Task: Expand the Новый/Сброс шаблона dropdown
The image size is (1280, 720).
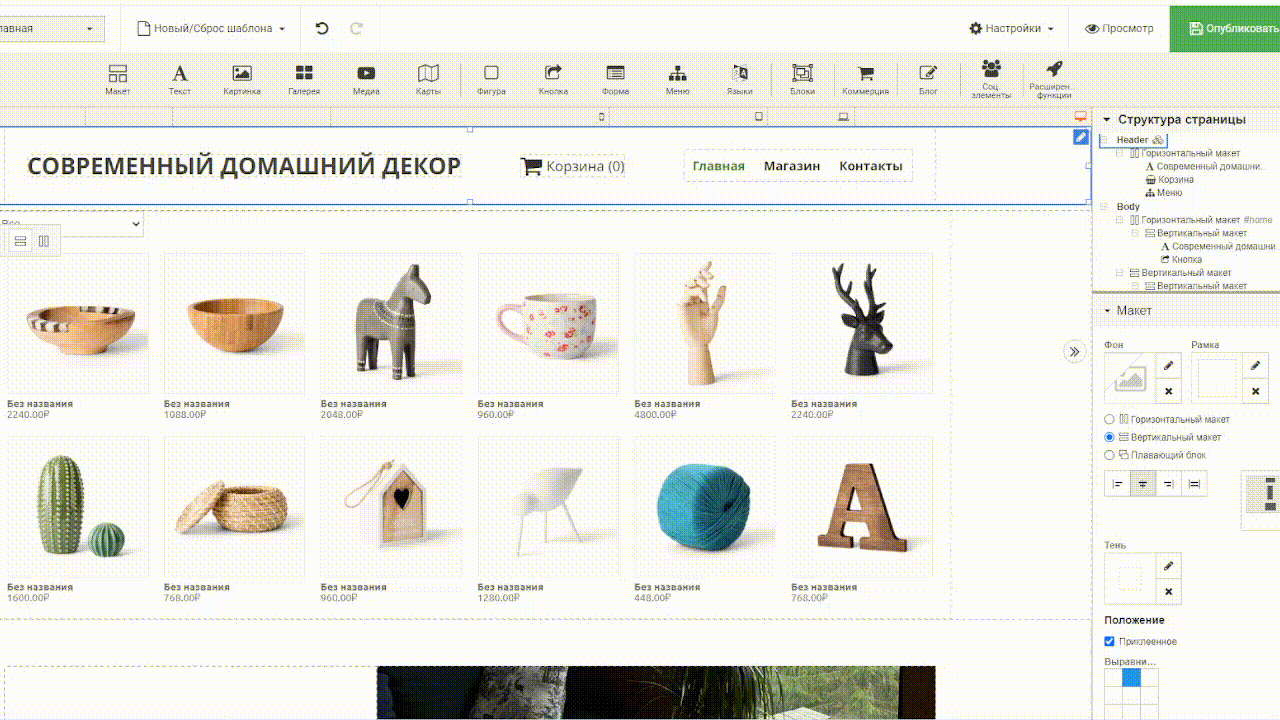Action: click(211, 28)
